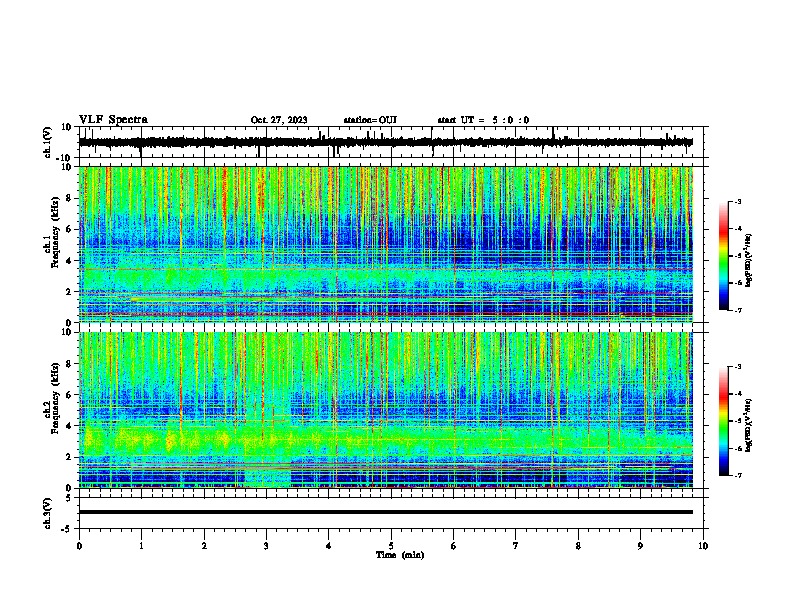Image resolution: width=792 pixels, height=612 pixels.
Task: Click the ch.1 frequency tick label "8"
Action: [69, 198]
